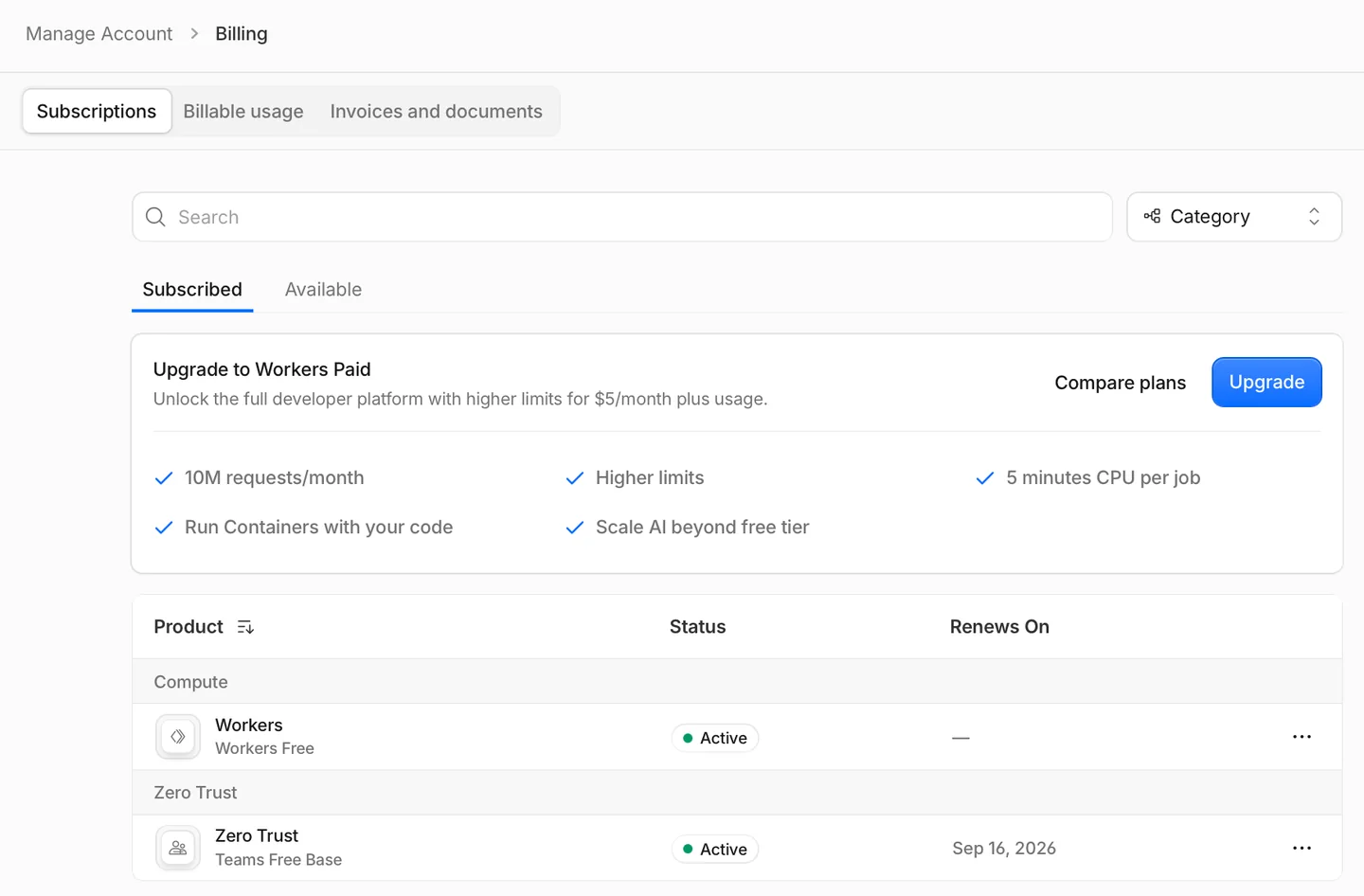Click the Billing breadcrumb
The width and height of the screenshot is (1364, 896).
(242, 33)
